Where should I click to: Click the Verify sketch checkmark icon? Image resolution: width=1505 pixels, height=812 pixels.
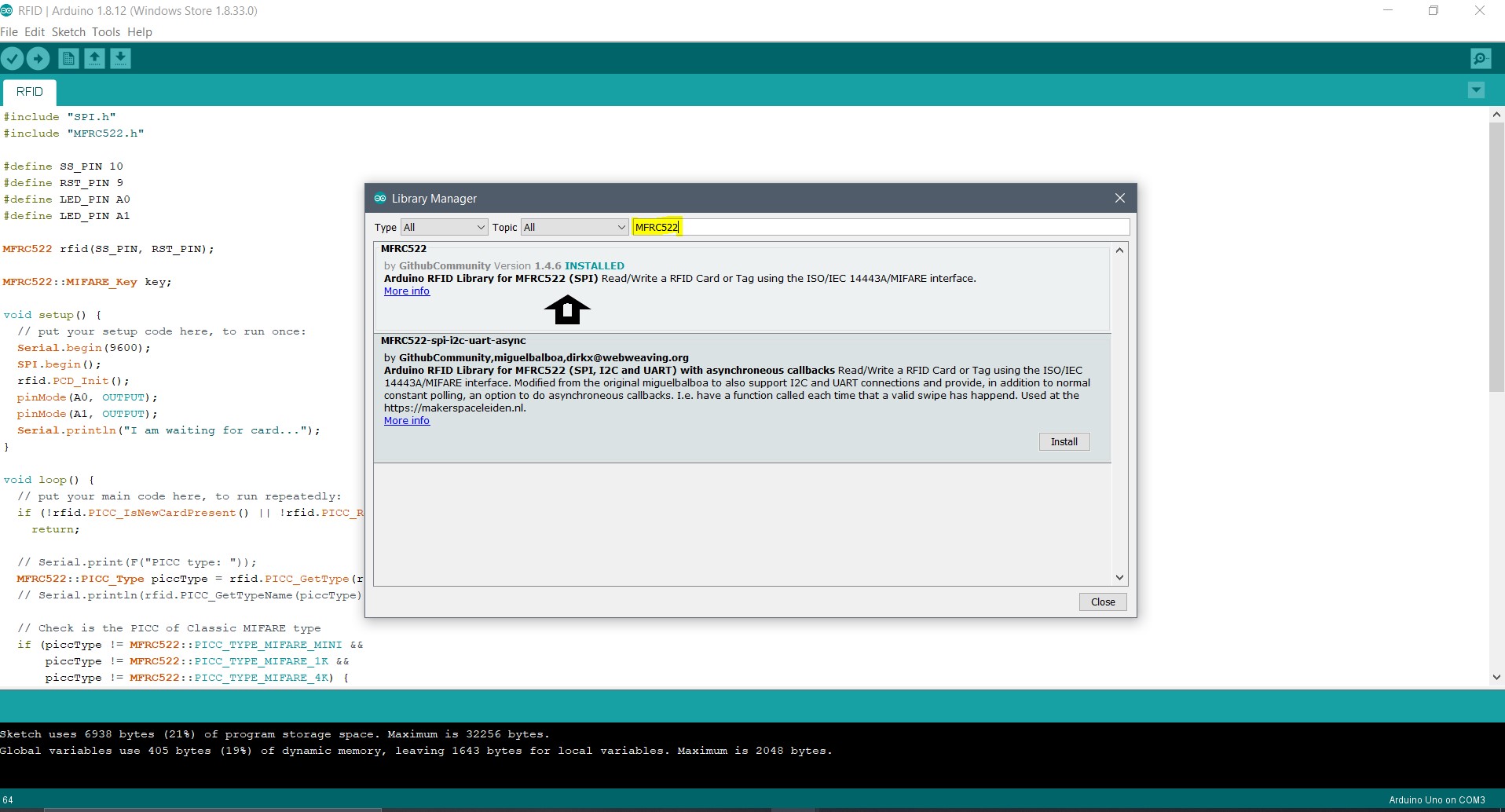pyautogui.click(x=13, y=59)
